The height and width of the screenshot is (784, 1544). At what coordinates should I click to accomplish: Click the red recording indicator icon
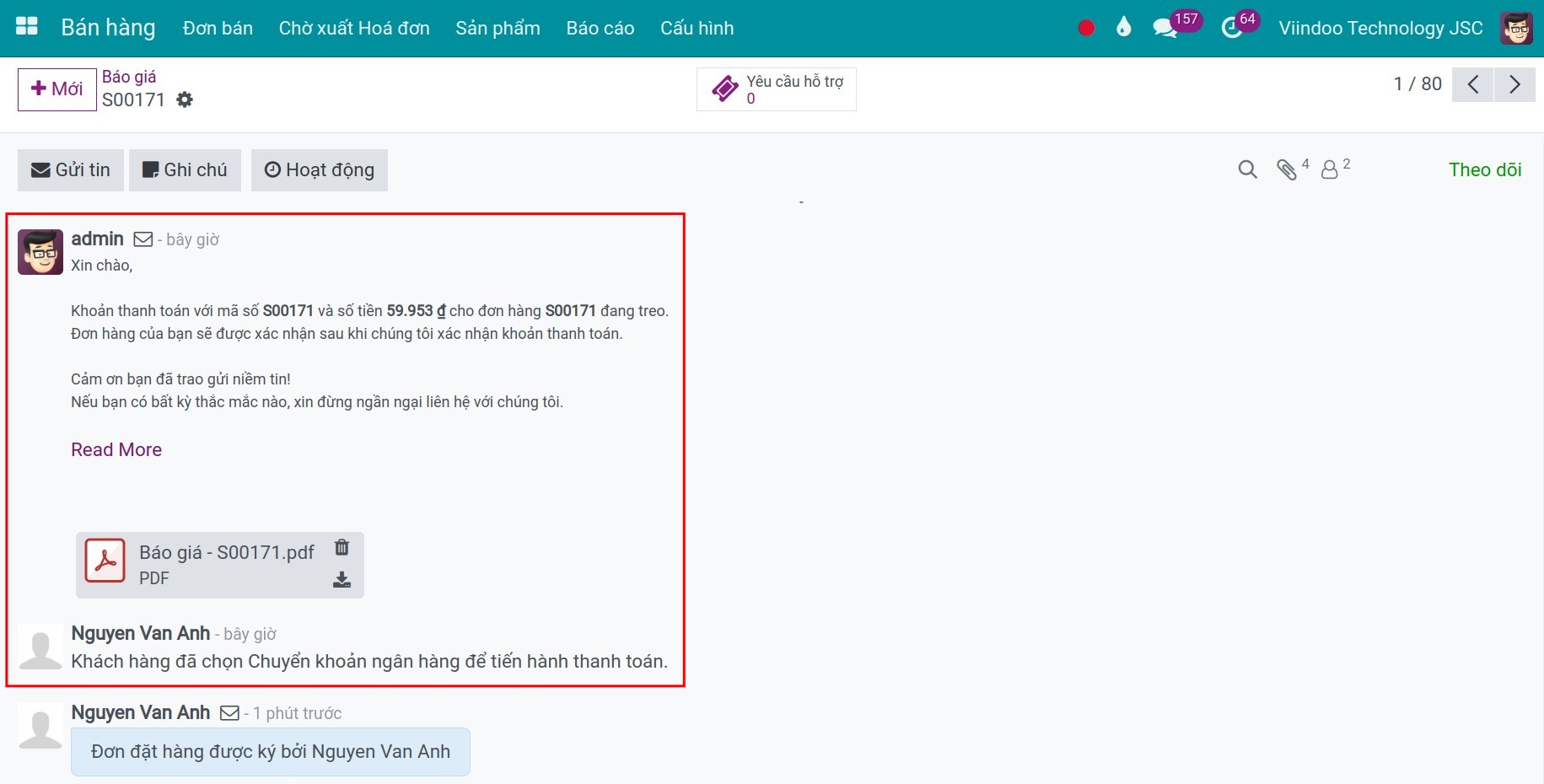pos(1086,28)
